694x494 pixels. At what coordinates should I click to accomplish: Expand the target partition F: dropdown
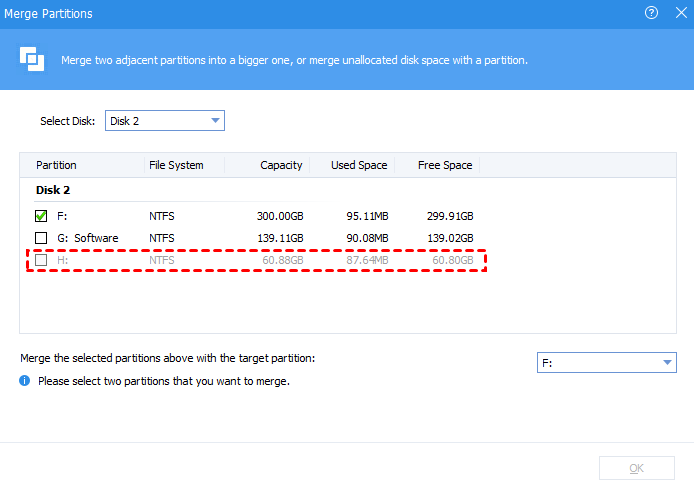[x=606, y=363]
